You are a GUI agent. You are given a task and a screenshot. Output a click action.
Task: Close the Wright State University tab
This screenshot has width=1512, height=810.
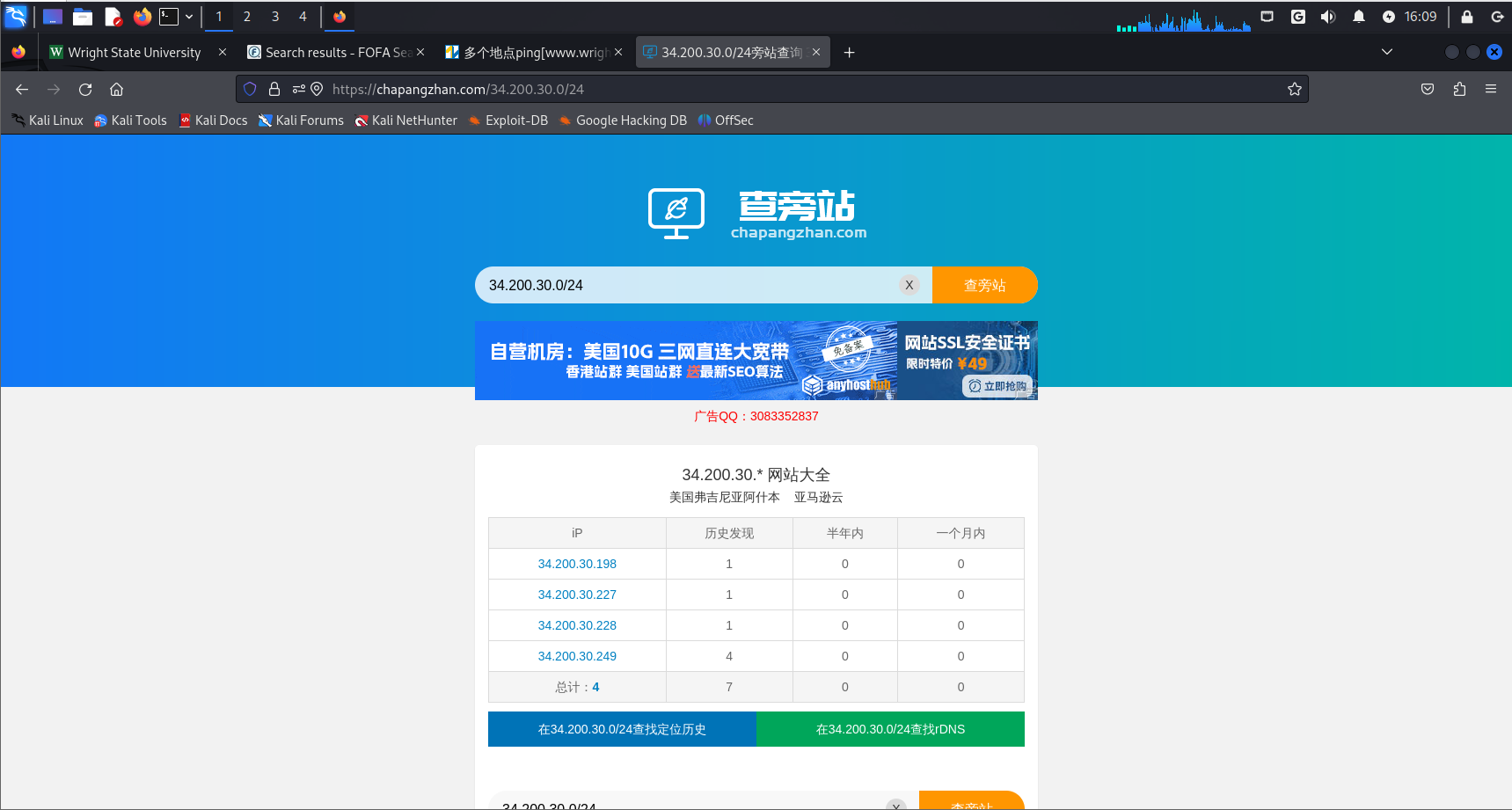223,53
